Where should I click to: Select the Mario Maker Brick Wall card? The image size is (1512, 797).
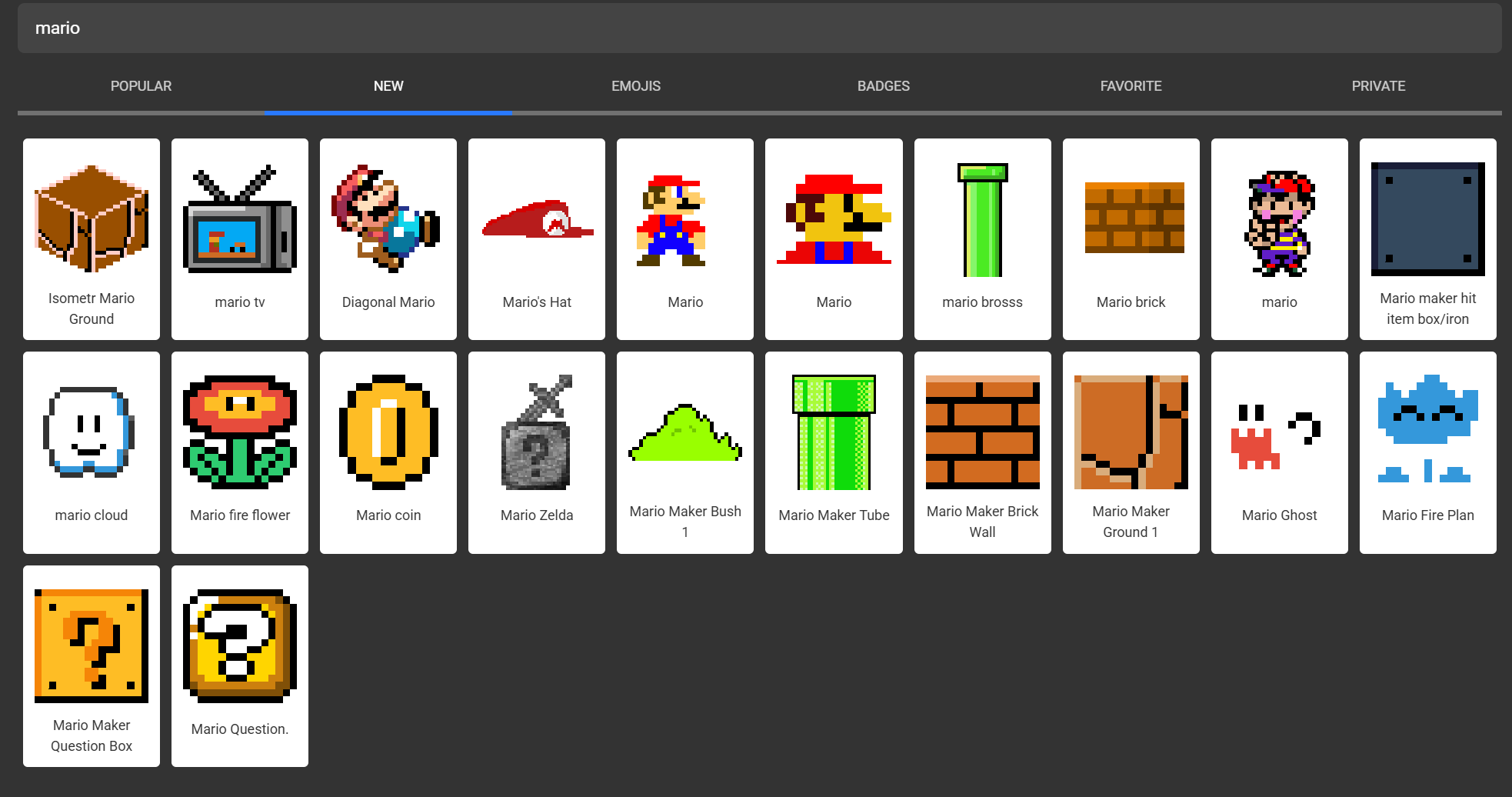pyautogui.click(x=983, y=452)
